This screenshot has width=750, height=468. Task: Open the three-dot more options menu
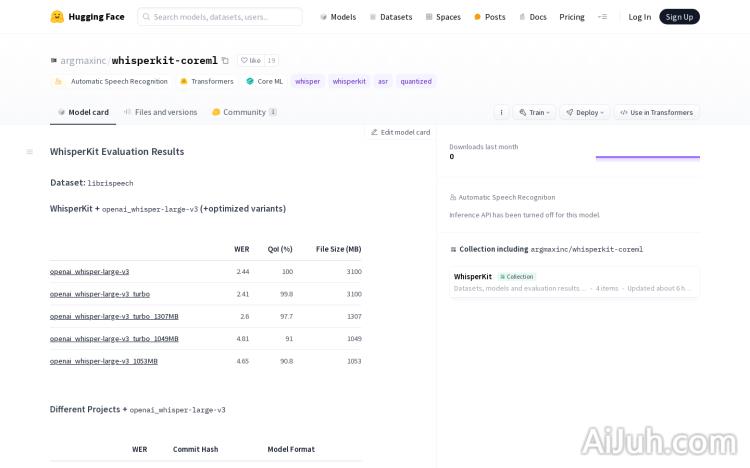(501, 112)
